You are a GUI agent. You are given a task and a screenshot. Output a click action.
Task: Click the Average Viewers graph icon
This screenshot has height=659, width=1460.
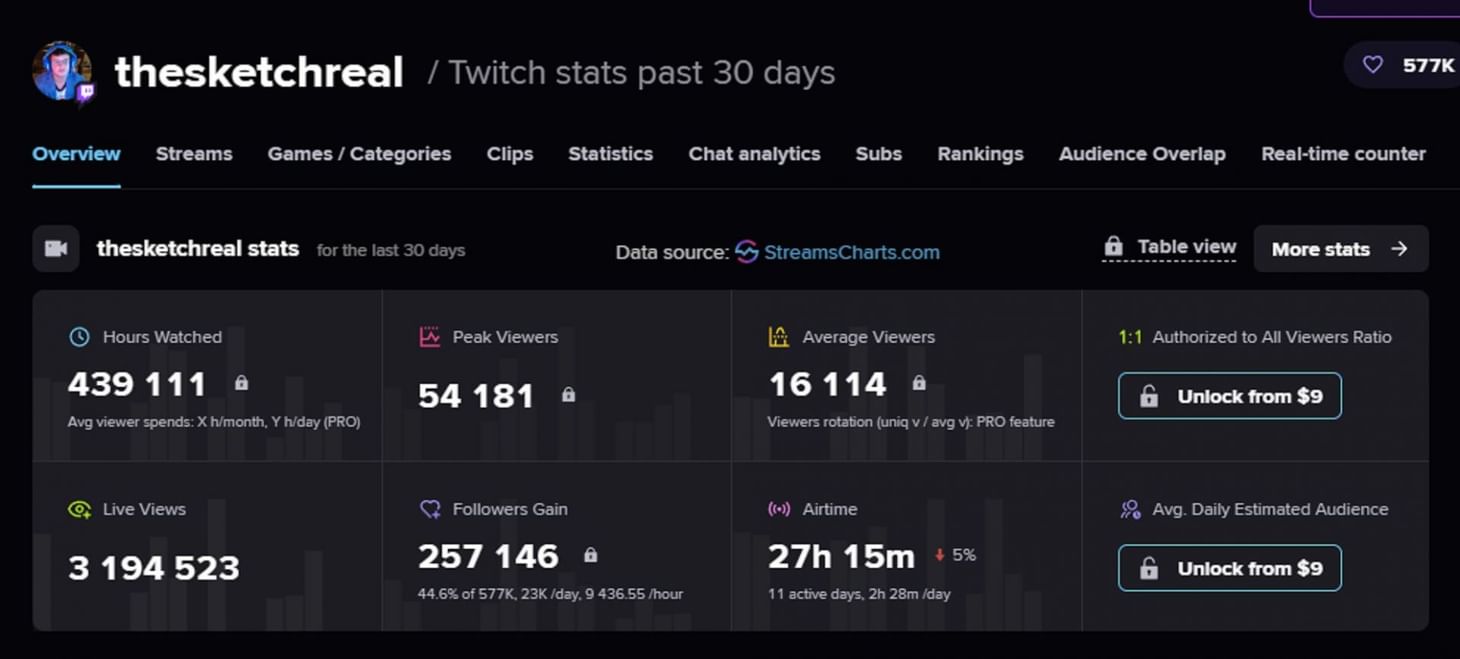(779, 337)
